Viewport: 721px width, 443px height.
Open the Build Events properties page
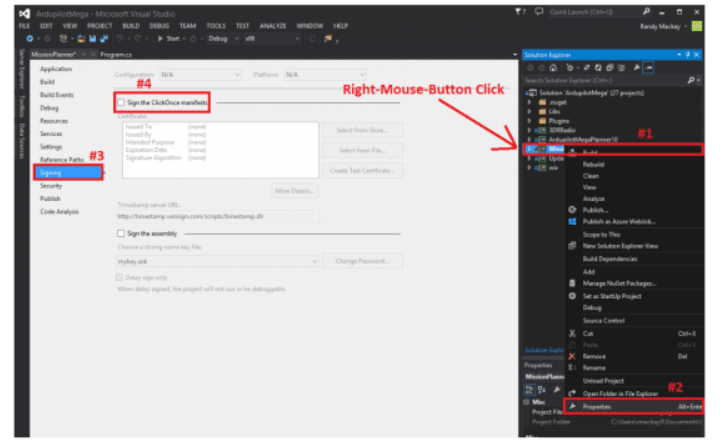click(57, 95)
